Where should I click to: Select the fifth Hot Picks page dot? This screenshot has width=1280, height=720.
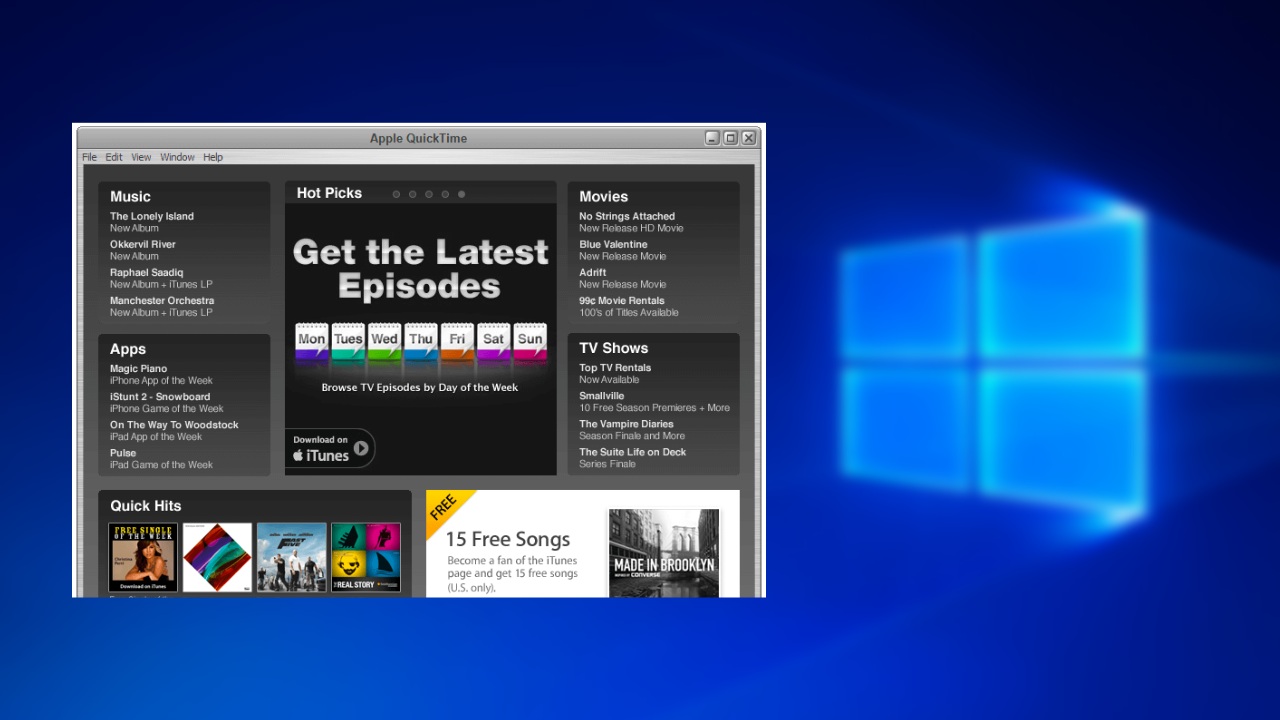tap(461, 194)
